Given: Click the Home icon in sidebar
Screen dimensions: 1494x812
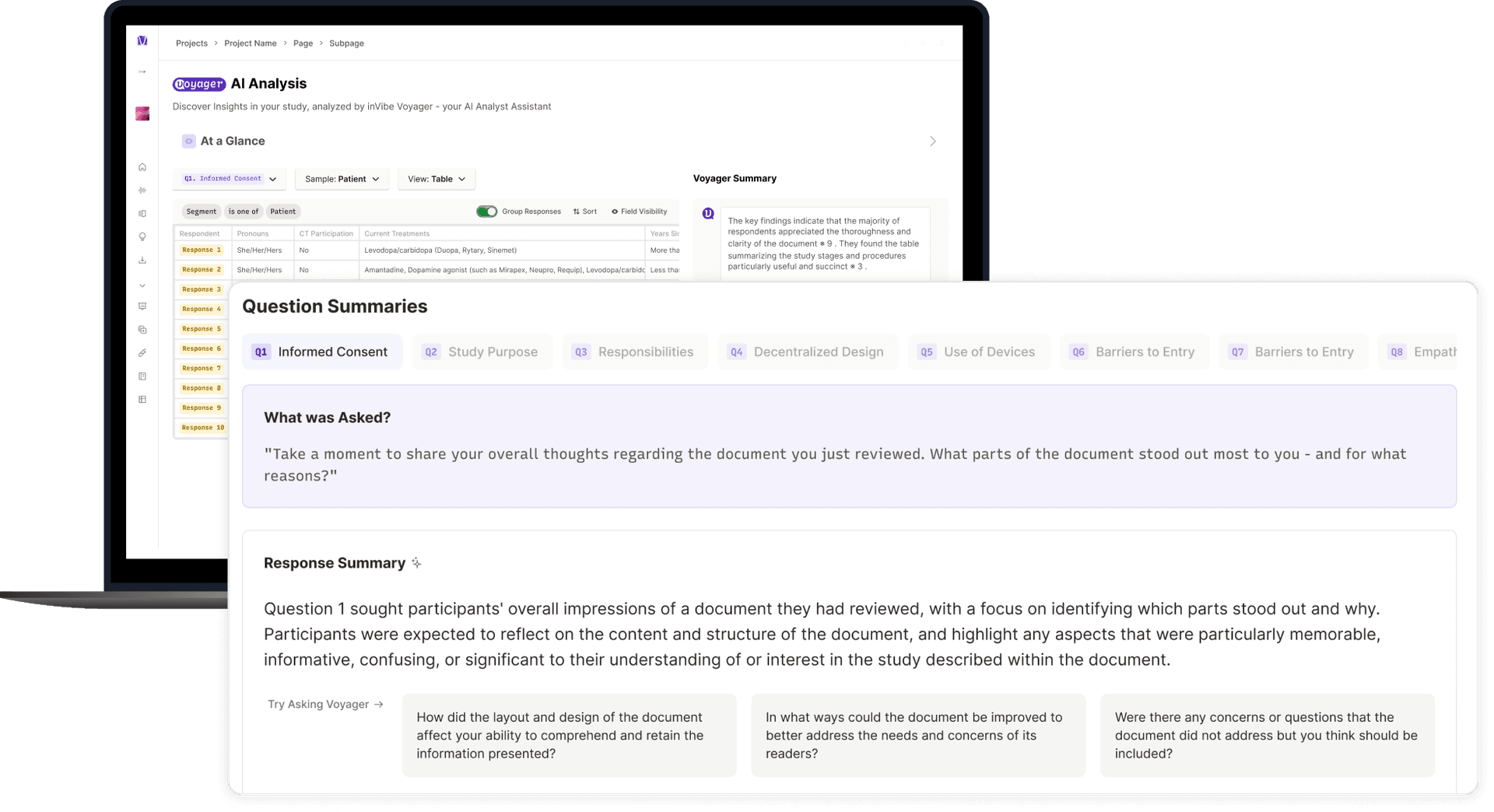Looking at the screenshot, I should coord(142,167).
